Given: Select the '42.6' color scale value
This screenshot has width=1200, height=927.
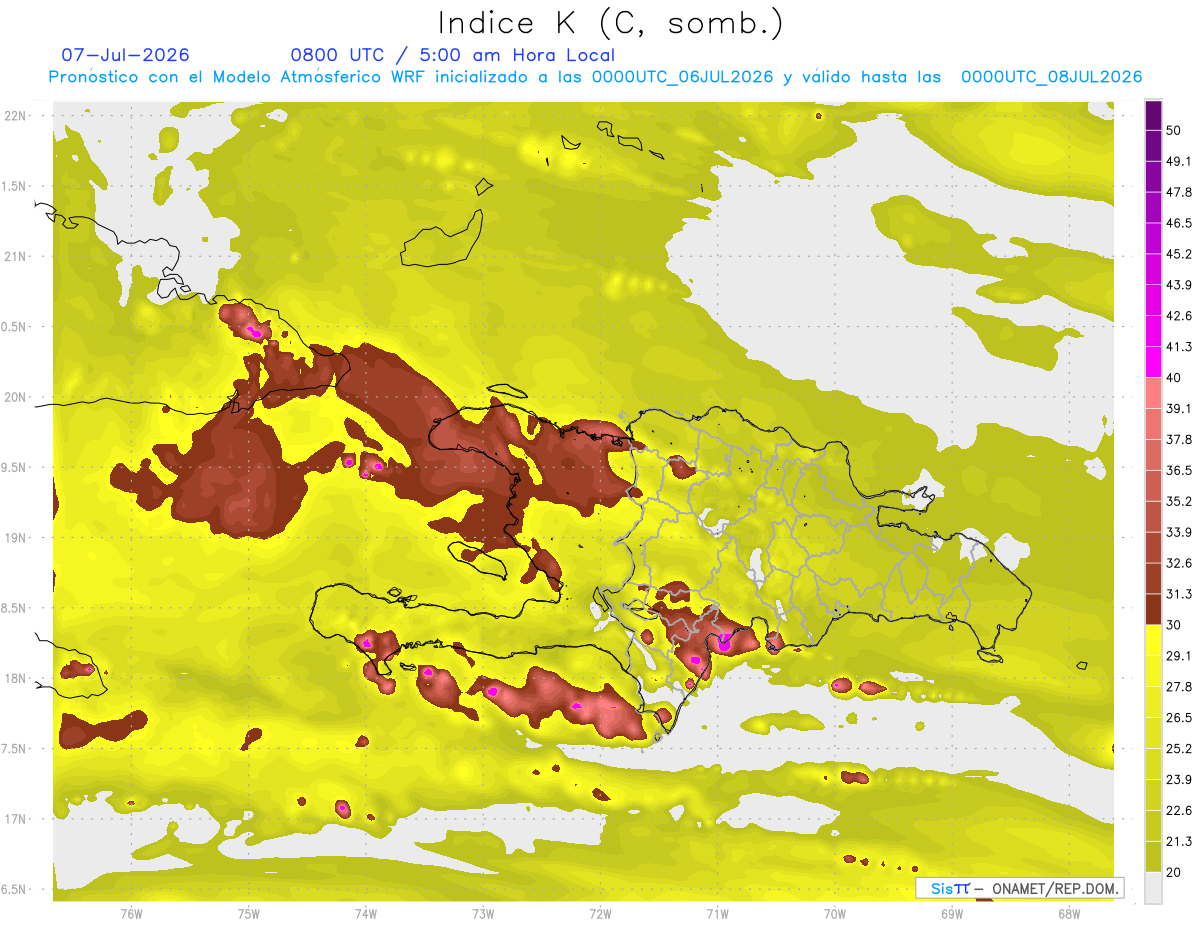Looking at the screenshot, I should click(x=1178, y=316).
